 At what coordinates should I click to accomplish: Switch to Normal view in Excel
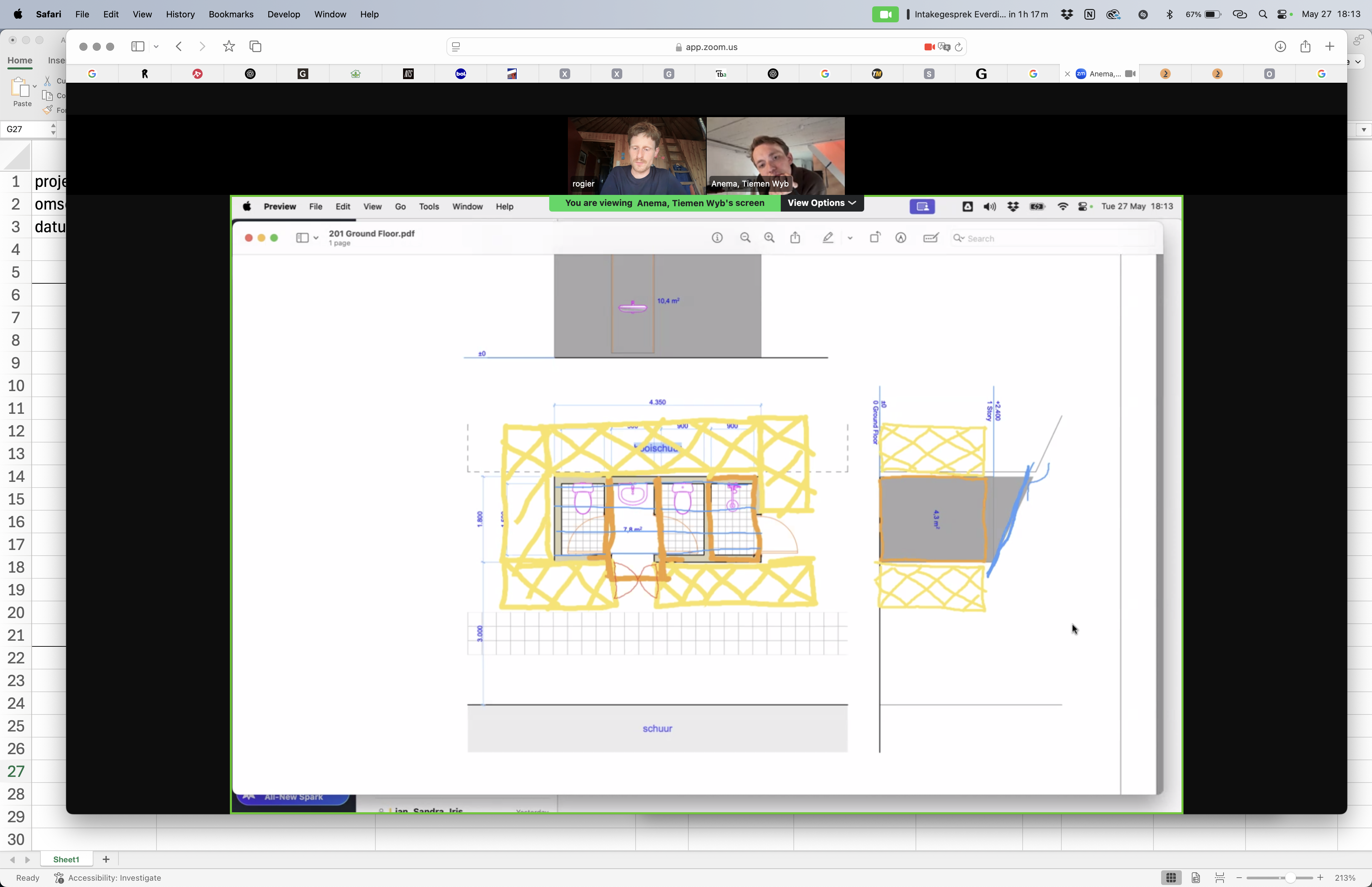click(x=1170, y=878)
